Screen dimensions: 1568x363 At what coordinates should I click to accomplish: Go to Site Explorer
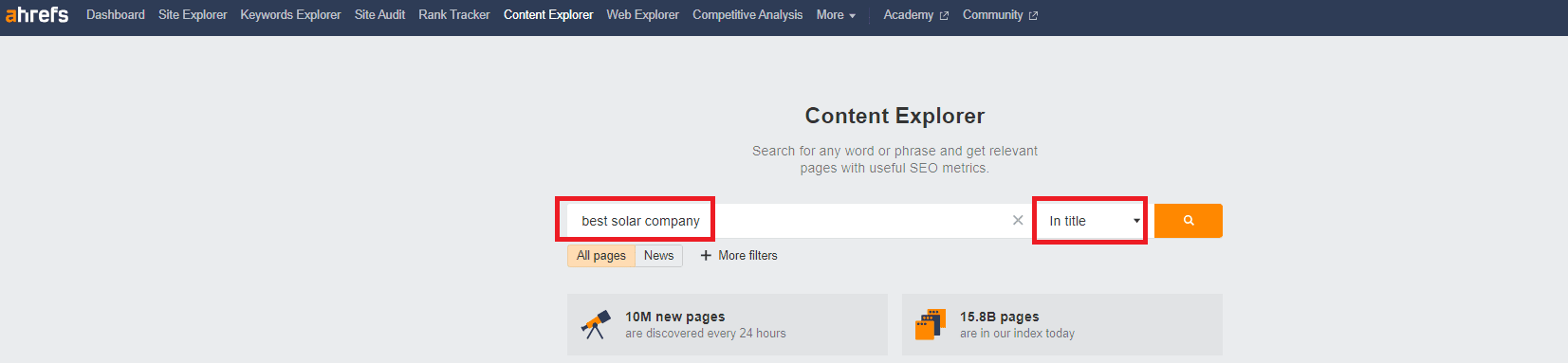tap(193, 15)
